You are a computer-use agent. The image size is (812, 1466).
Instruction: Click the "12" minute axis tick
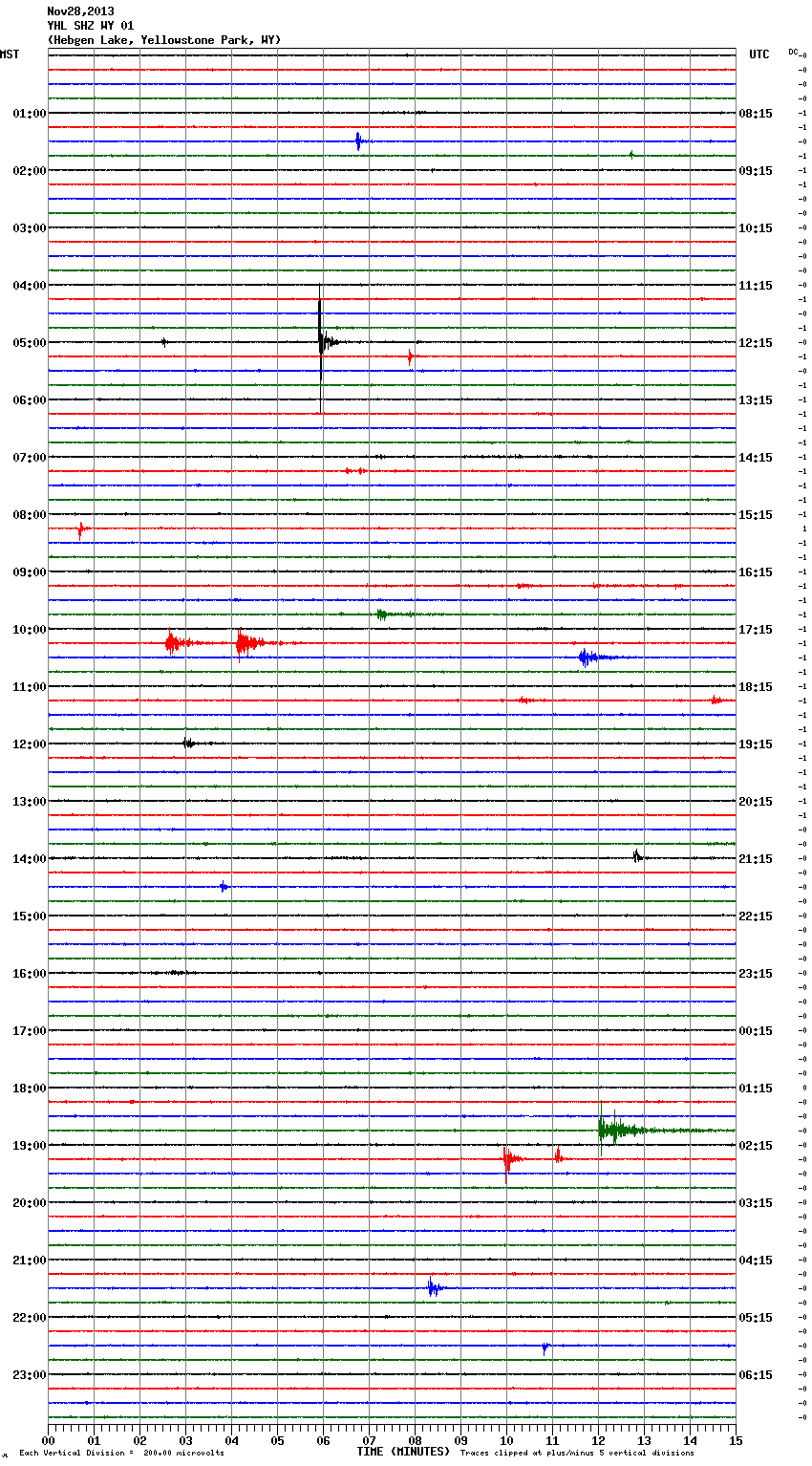(598, 1441)
